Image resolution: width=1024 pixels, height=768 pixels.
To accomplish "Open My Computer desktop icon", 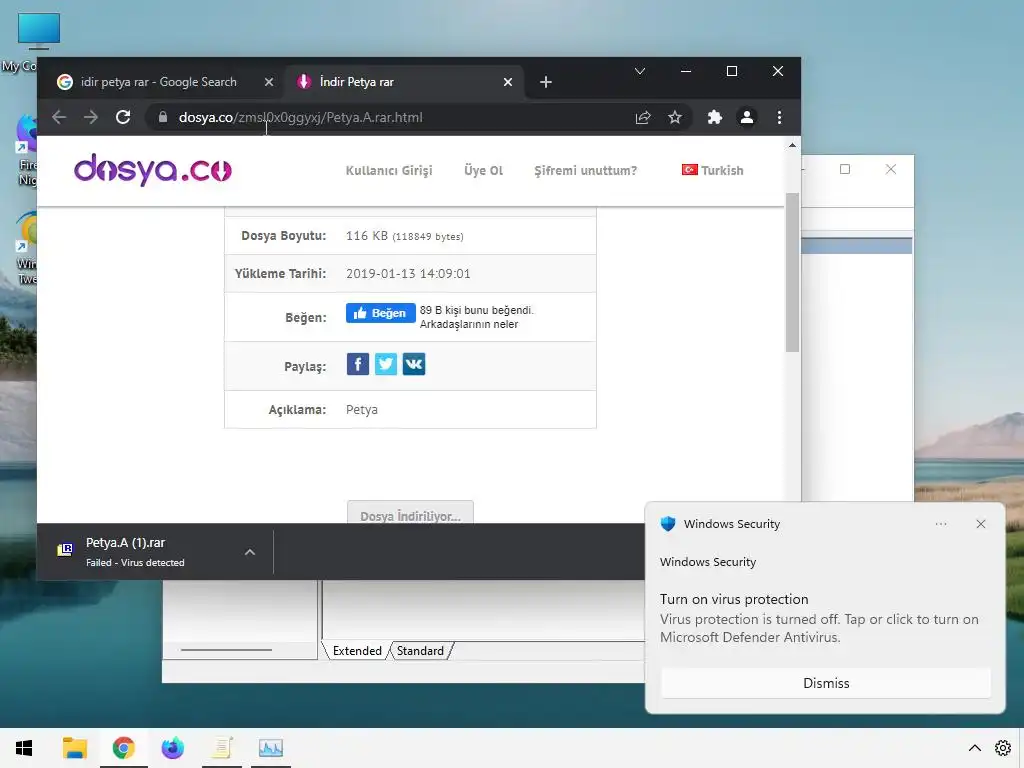I will pyautogui.click(x=39, y=31).
